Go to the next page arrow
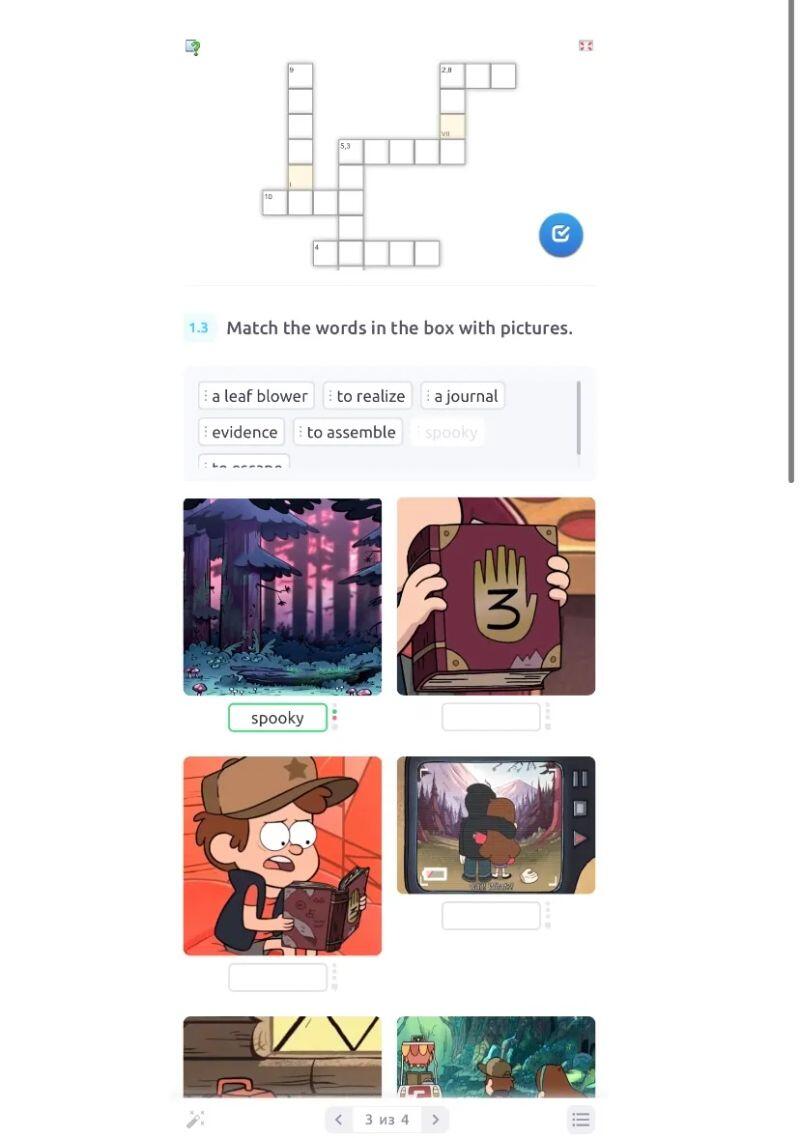Screen dimensions: 800x1138 [x=435, y=1119]
